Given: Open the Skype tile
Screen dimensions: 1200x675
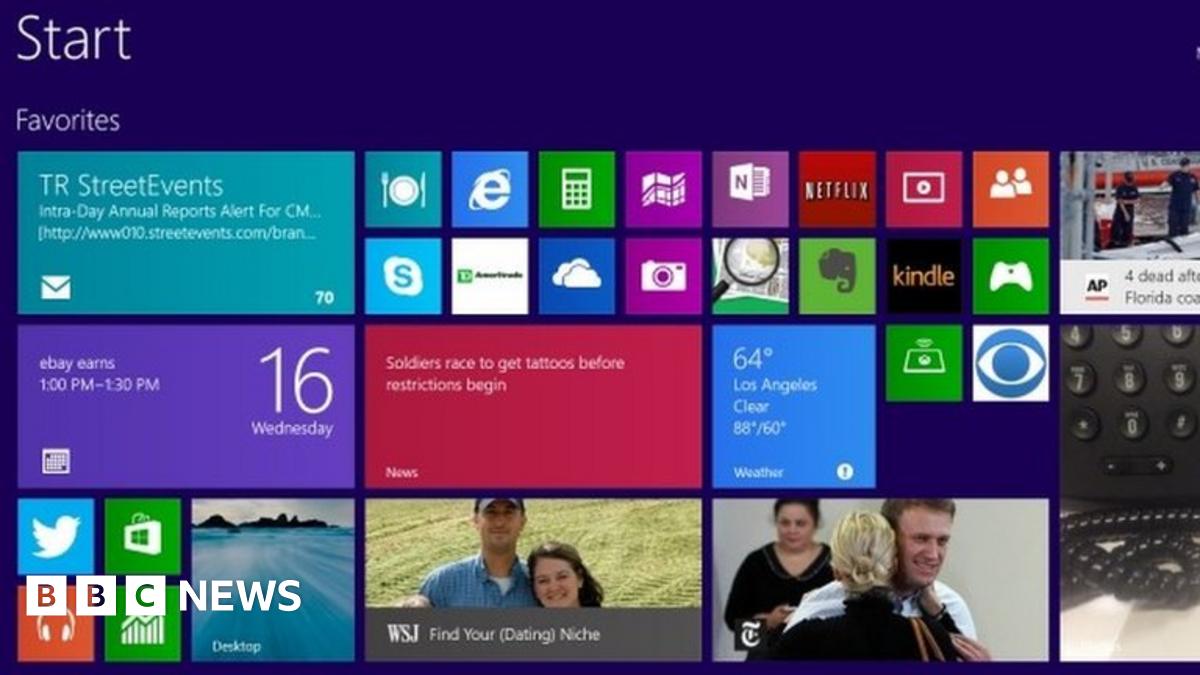Looking at the screenshot, I should [x=402, y=276].
